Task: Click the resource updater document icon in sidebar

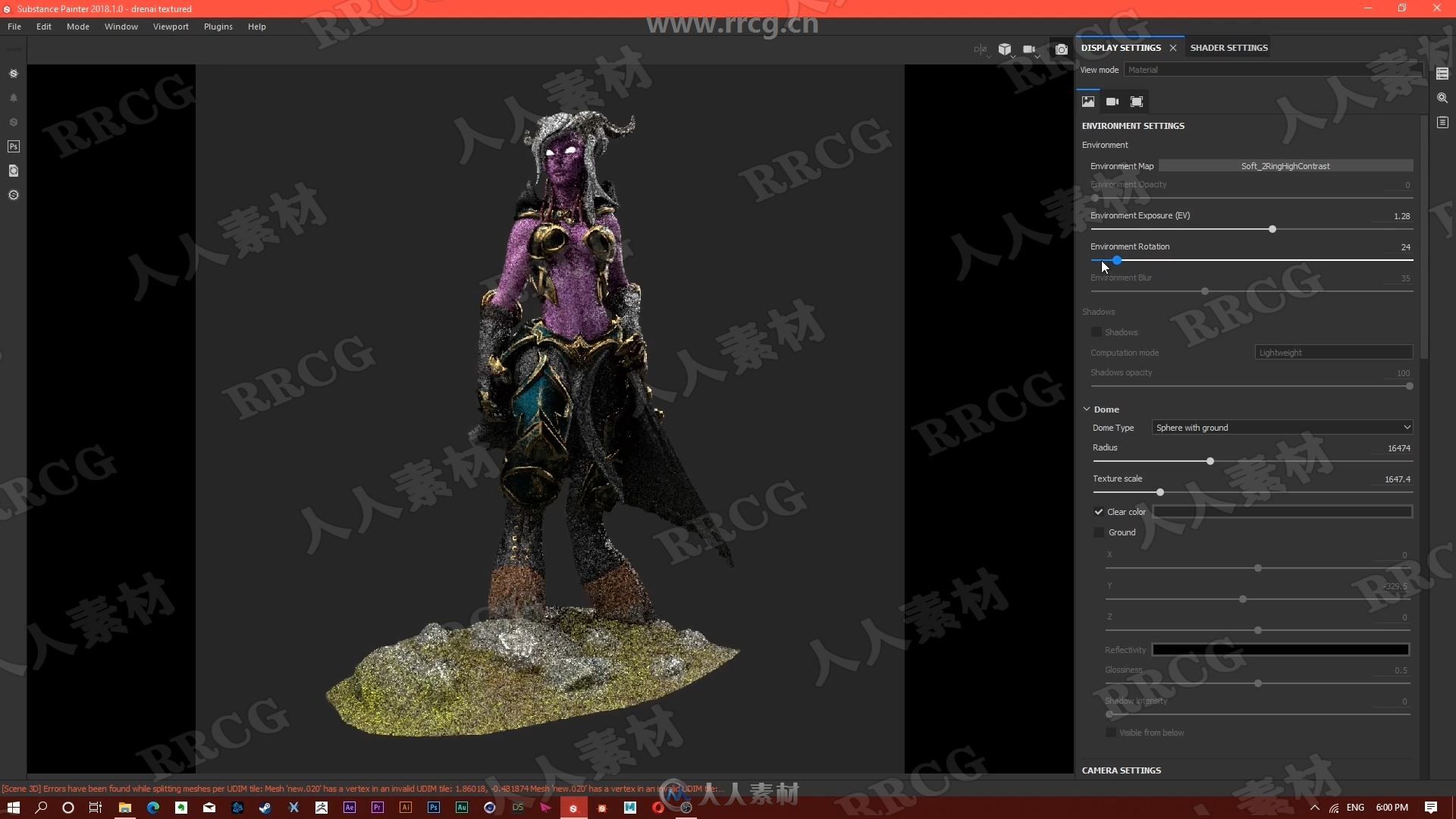Action: tap(13, 171)
